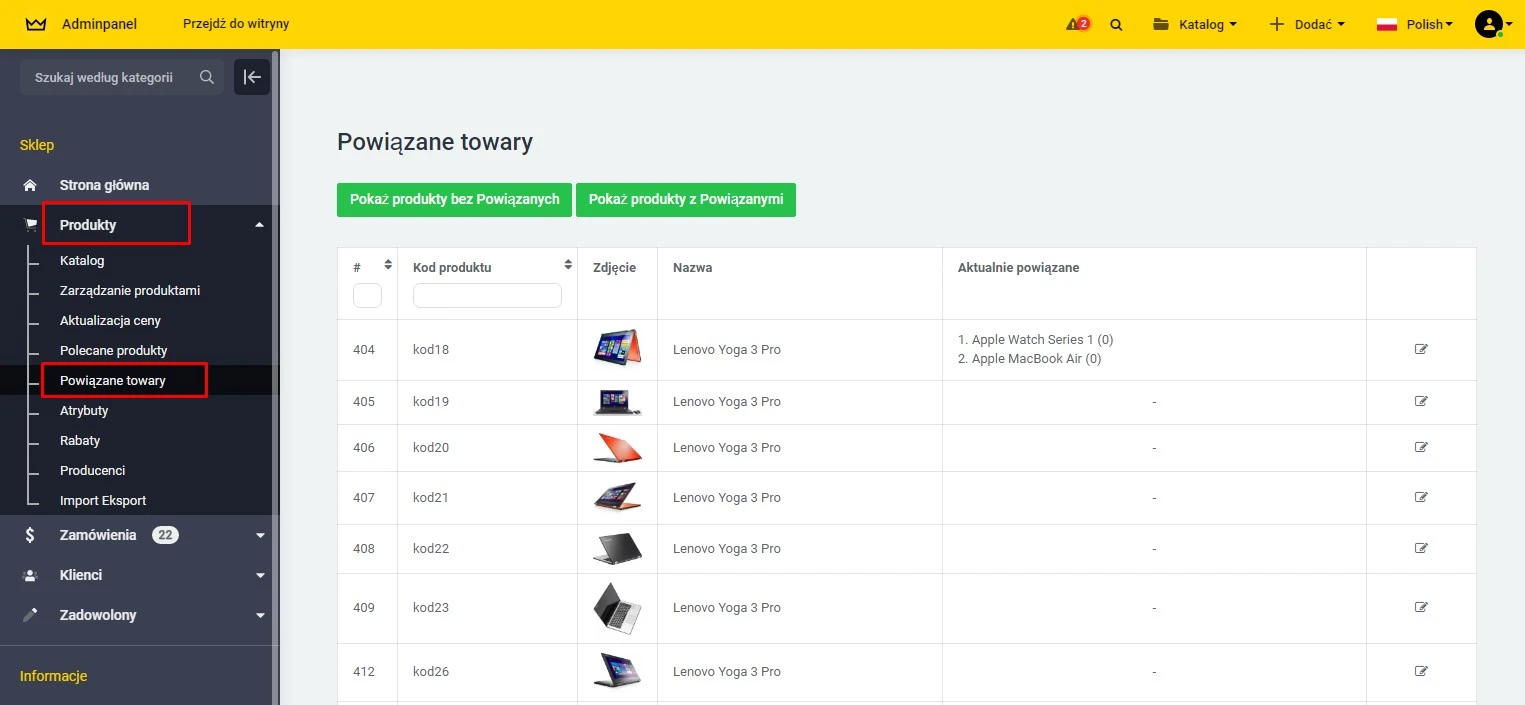Sort rows using the # column sorter
Viewport: 1525px width, 705px height.
click(388, 264)
